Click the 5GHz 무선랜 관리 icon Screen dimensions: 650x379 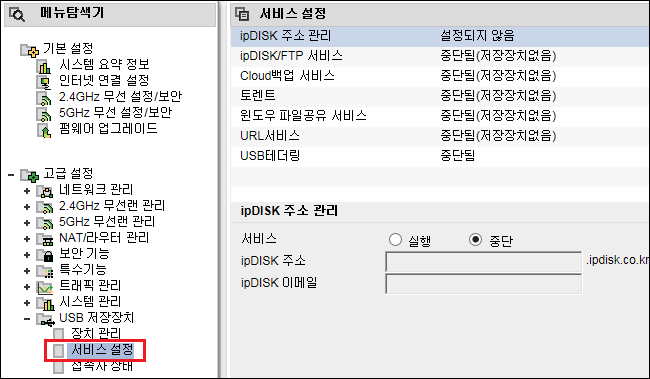click(45, 223)
